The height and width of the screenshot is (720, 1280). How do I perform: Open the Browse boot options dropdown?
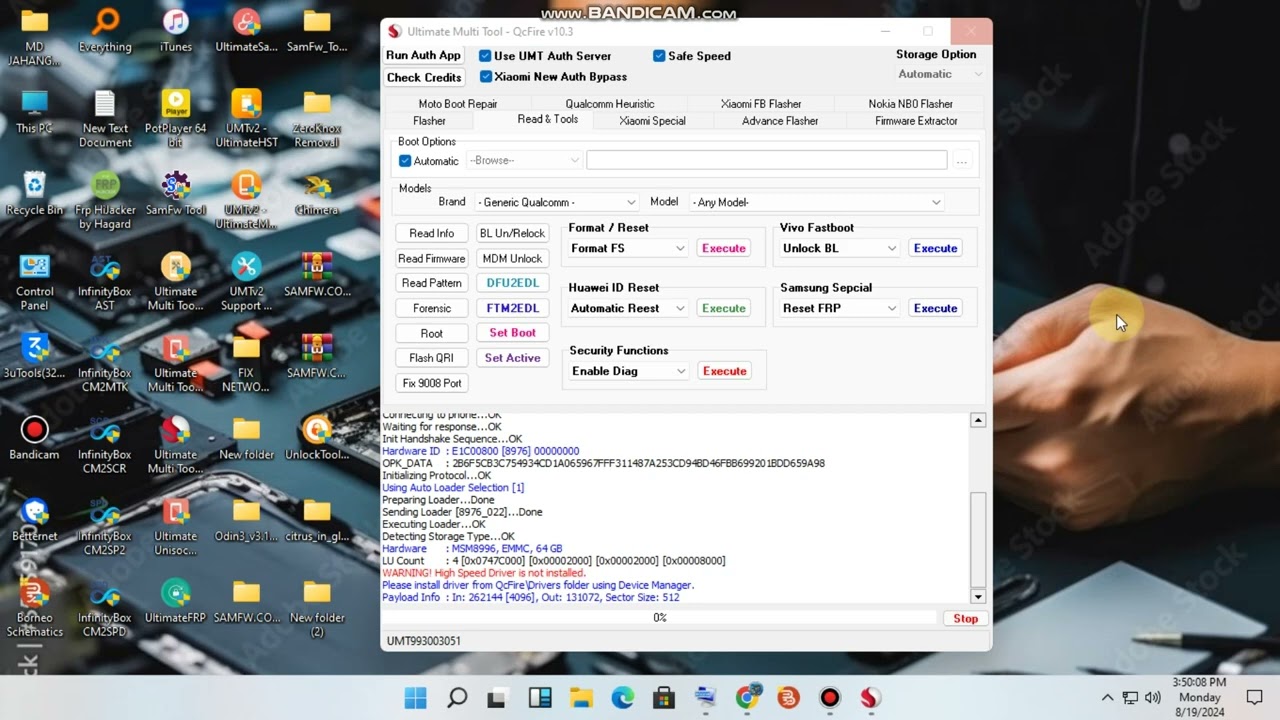coord(523,160)
